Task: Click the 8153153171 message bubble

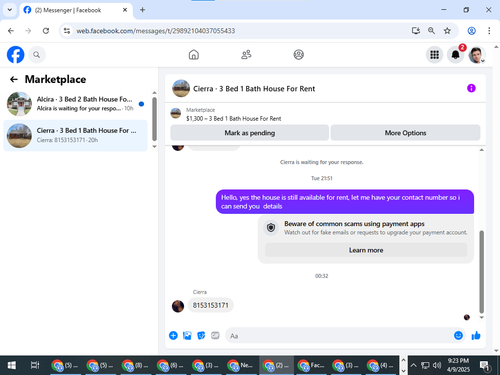Action: coord(211,305)
